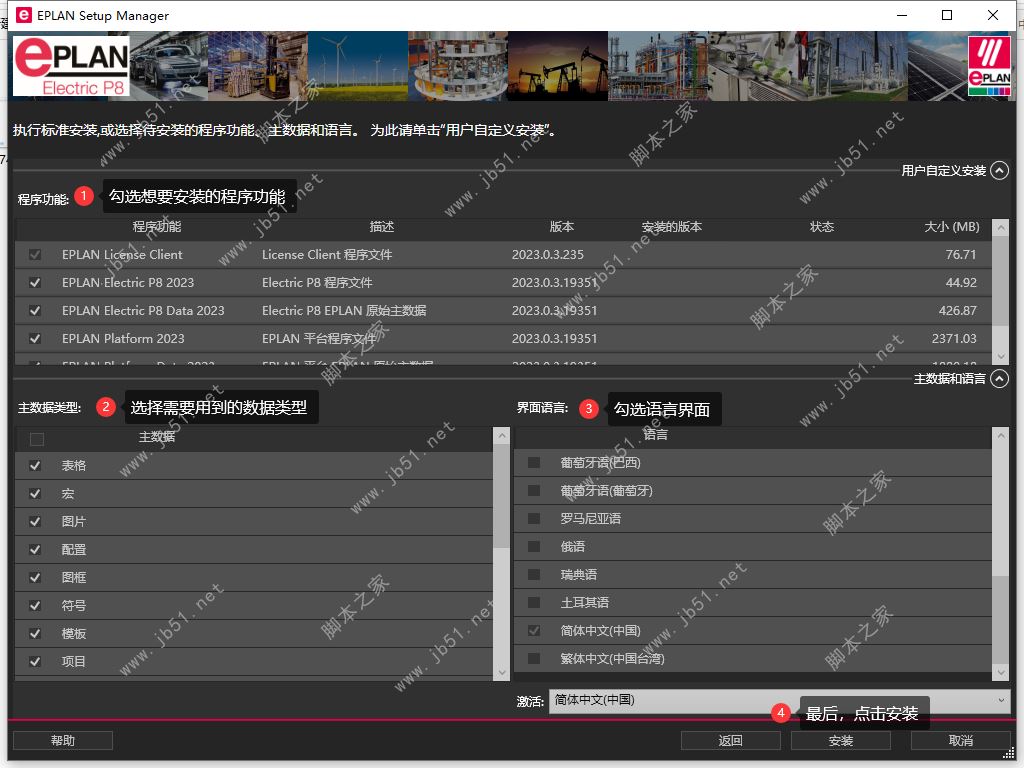Click the 语言 column header
This screenshot has height=768, width=1024.
(x=655, y=435)
